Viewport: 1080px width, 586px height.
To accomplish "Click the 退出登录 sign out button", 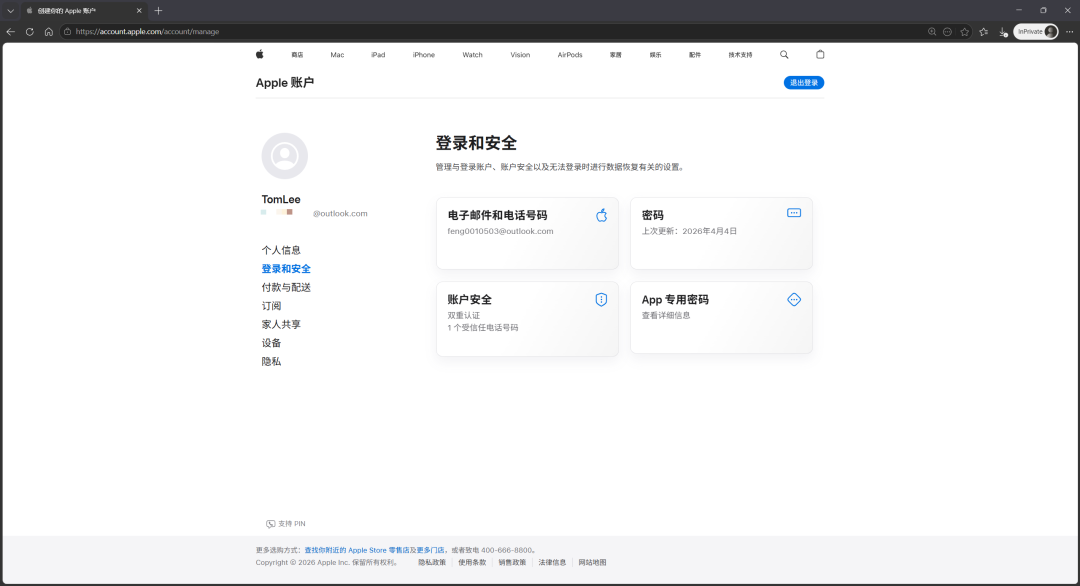I will [803, 82].
